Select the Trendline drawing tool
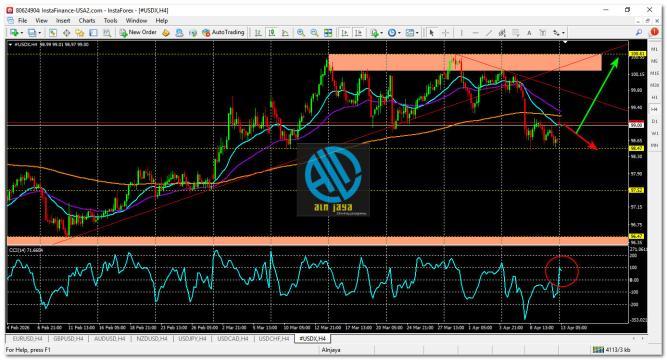The image size is (667, 360). pyautogui.click(x=489, y=33)
